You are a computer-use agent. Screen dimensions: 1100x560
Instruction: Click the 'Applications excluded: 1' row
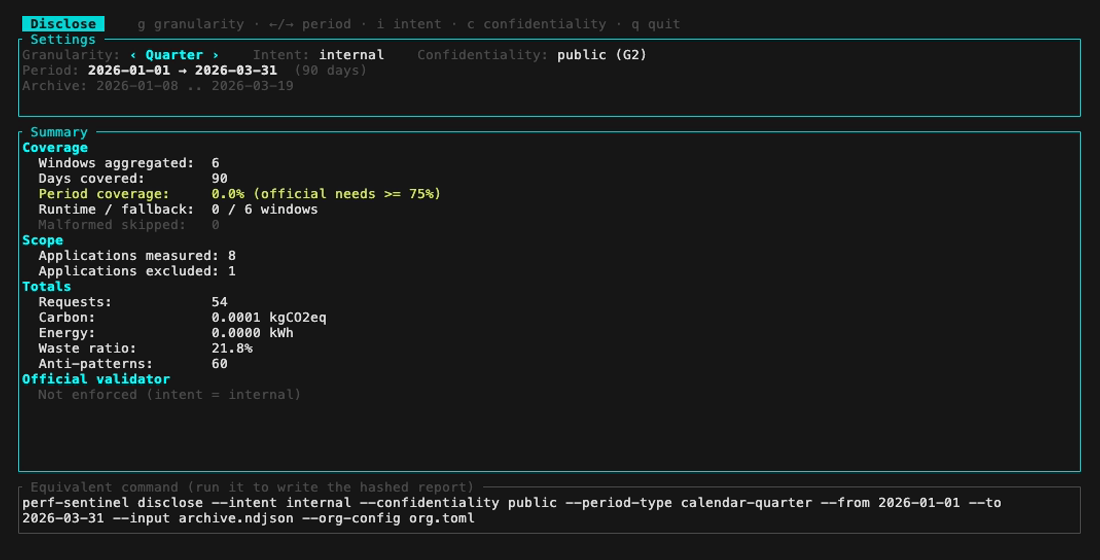click(x=137, y=271)
